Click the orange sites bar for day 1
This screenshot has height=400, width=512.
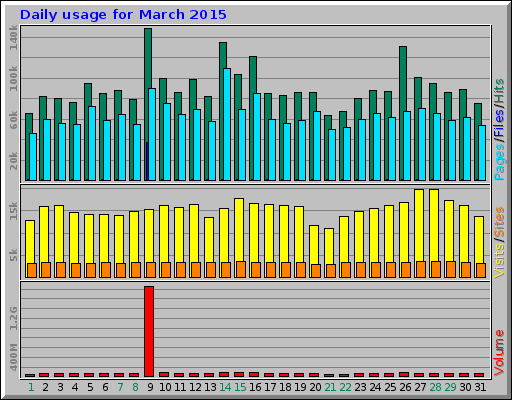click(32, 271)
